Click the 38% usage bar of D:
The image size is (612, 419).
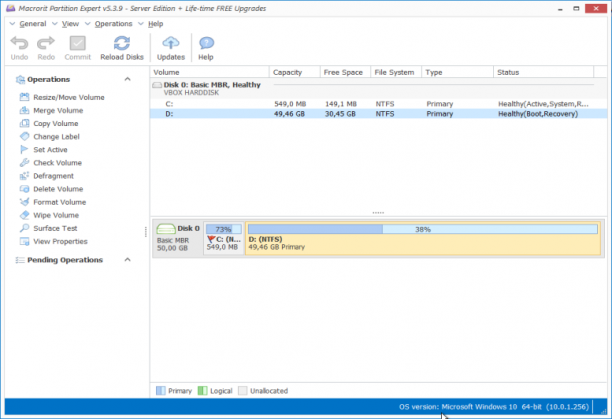[x=423, y=229]
